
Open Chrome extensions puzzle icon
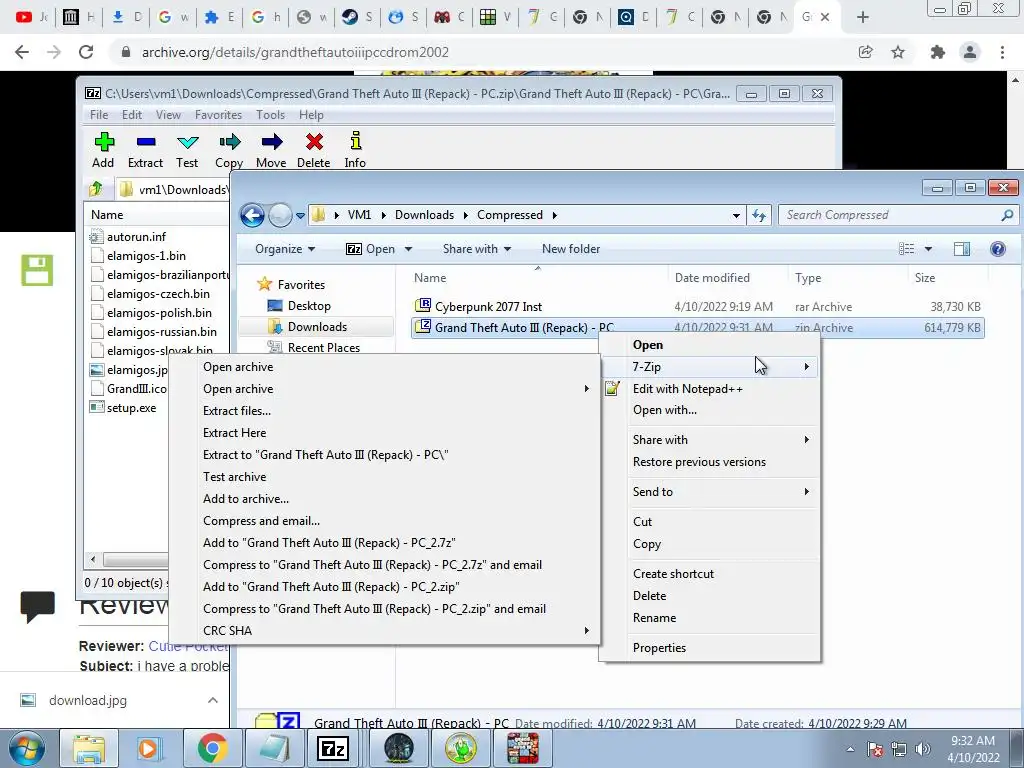pos(937,52)
